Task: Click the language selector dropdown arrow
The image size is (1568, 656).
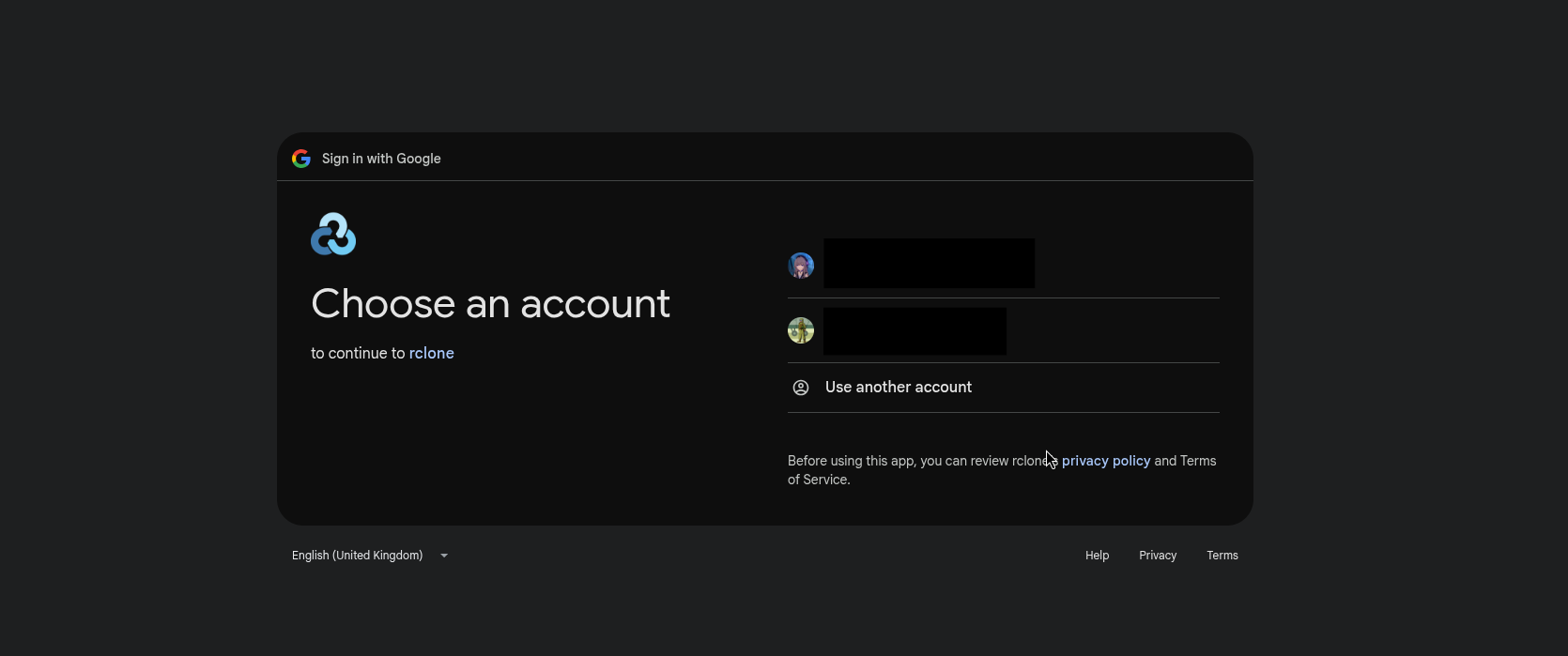Action: click(444, 556)
